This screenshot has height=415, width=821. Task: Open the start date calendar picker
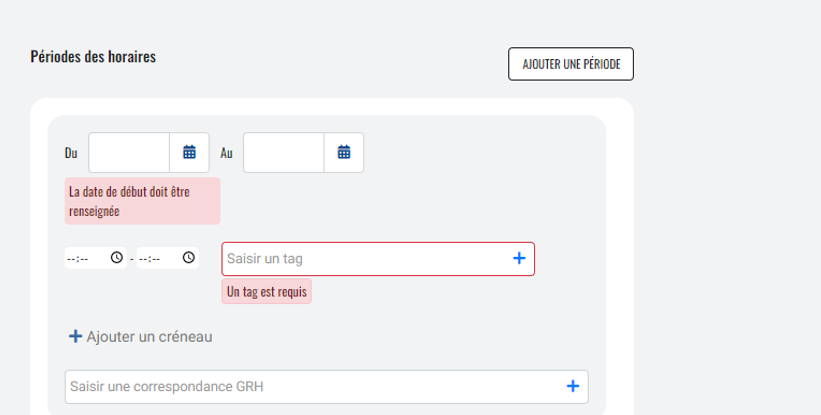189,153
